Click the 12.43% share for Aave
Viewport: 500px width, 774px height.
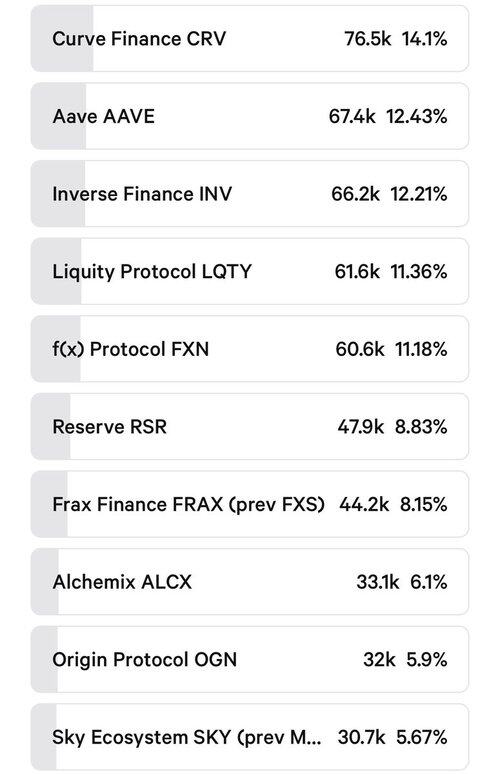tap(417, 116)
